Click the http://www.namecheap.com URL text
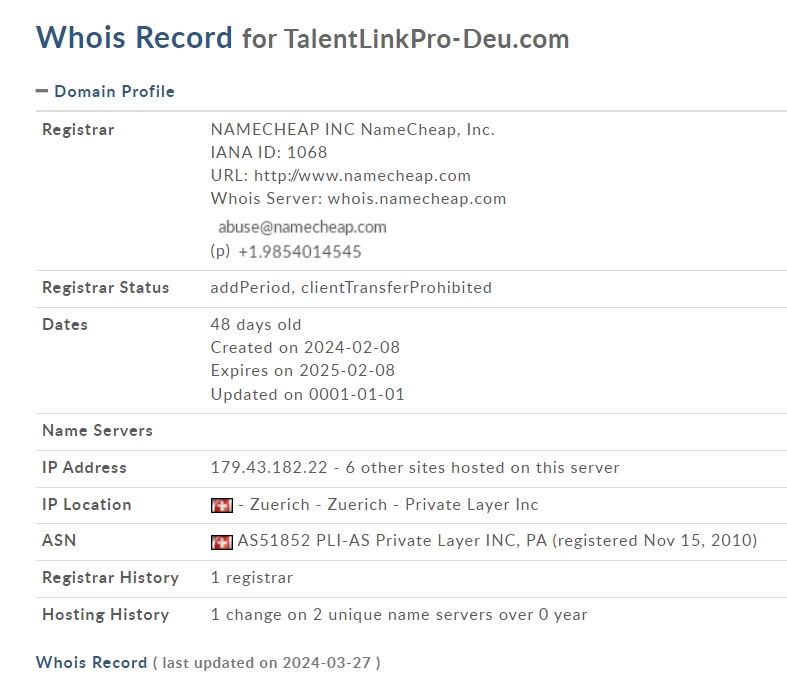 [x=362, y=176]
